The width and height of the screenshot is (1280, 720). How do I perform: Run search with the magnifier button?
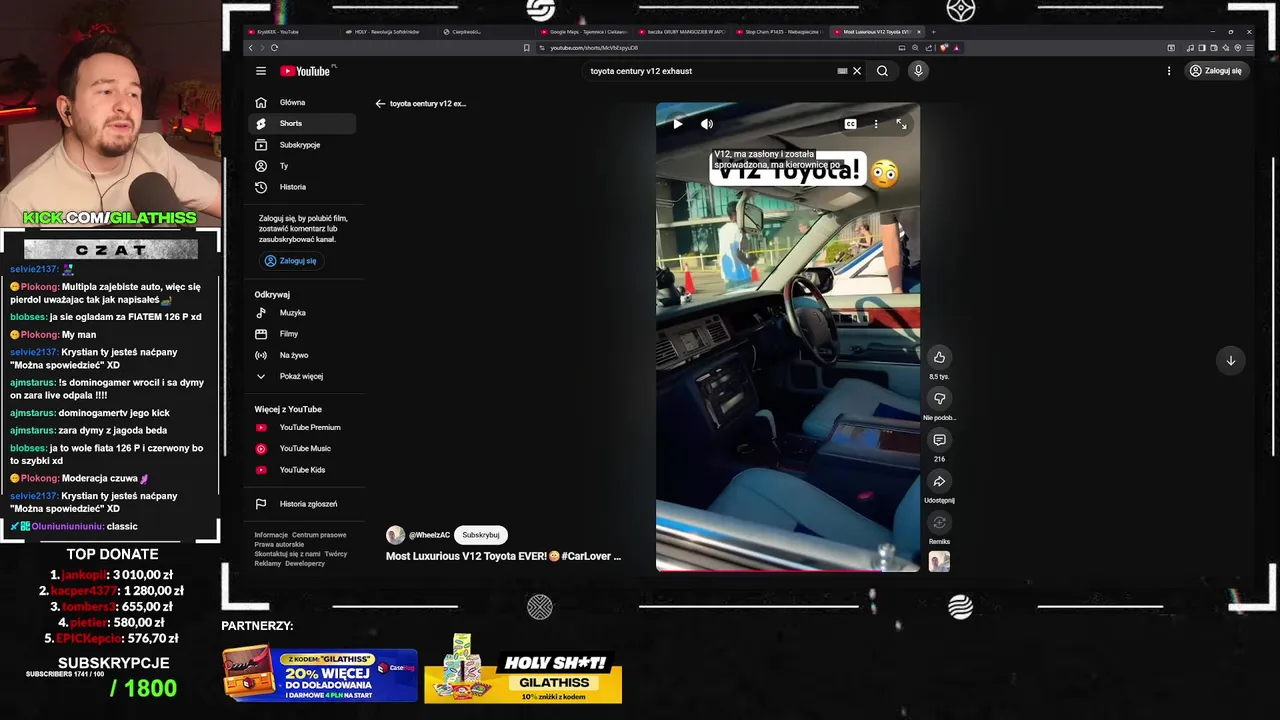point(882,71)
